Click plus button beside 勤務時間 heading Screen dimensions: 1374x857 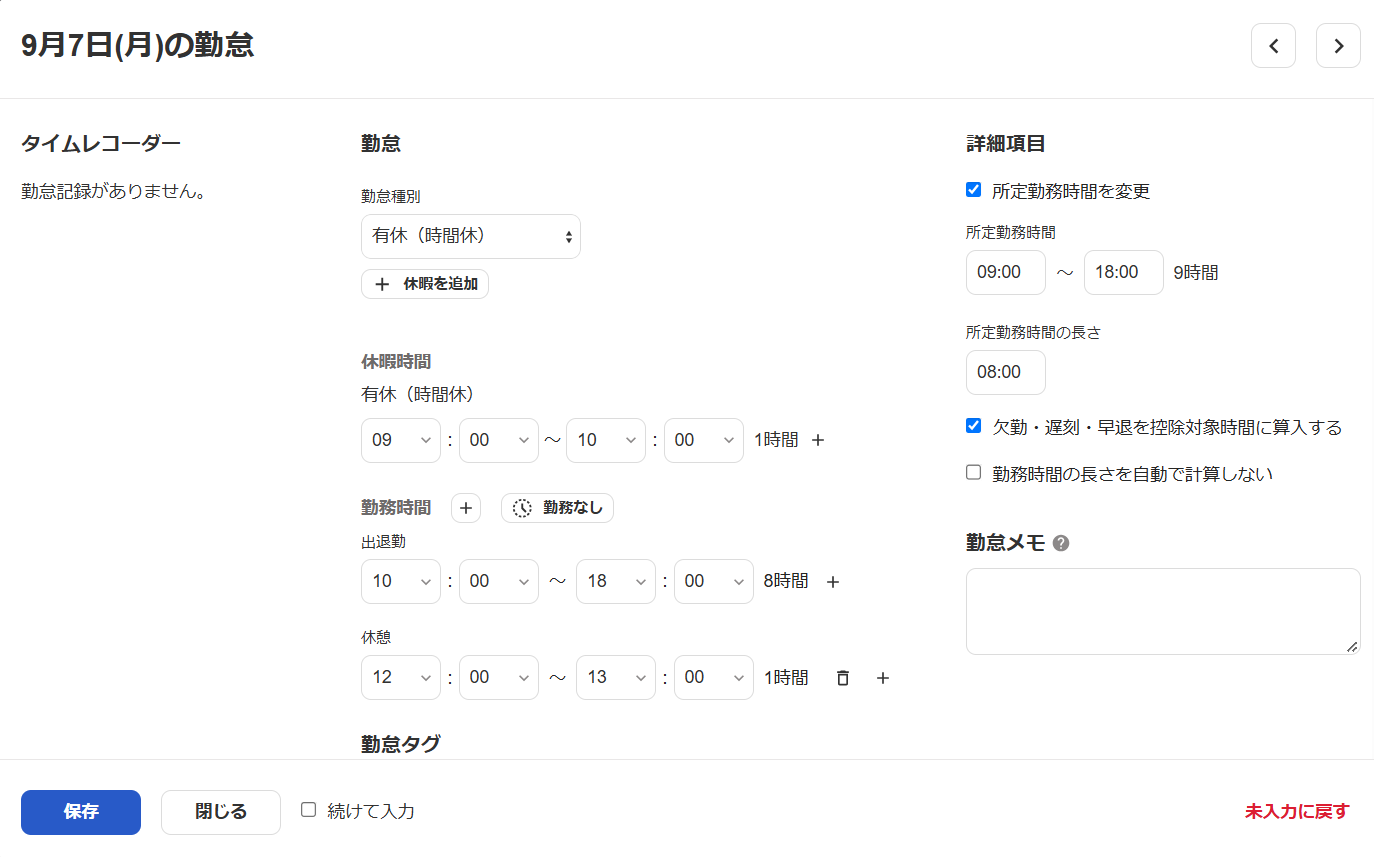[465, 508]
